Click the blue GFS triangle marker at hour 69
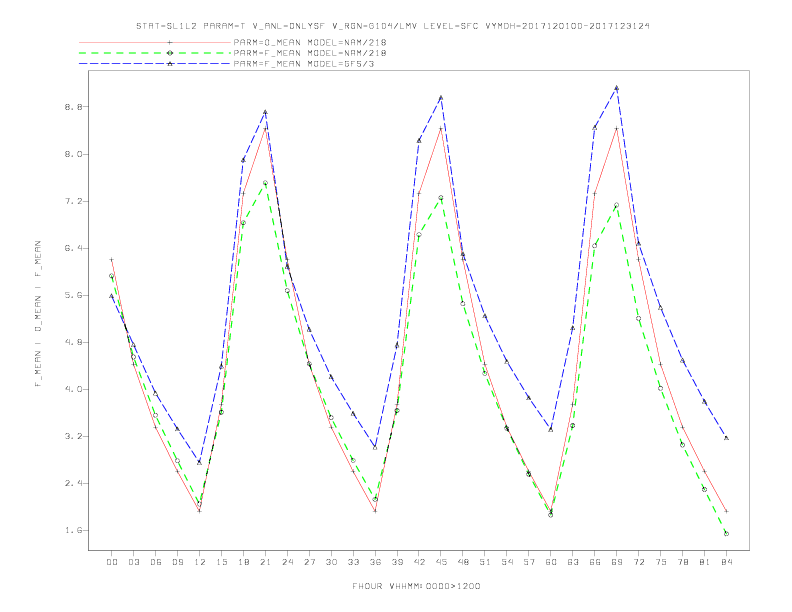Screen dimensions: 792x612 (x=616, y=88)
